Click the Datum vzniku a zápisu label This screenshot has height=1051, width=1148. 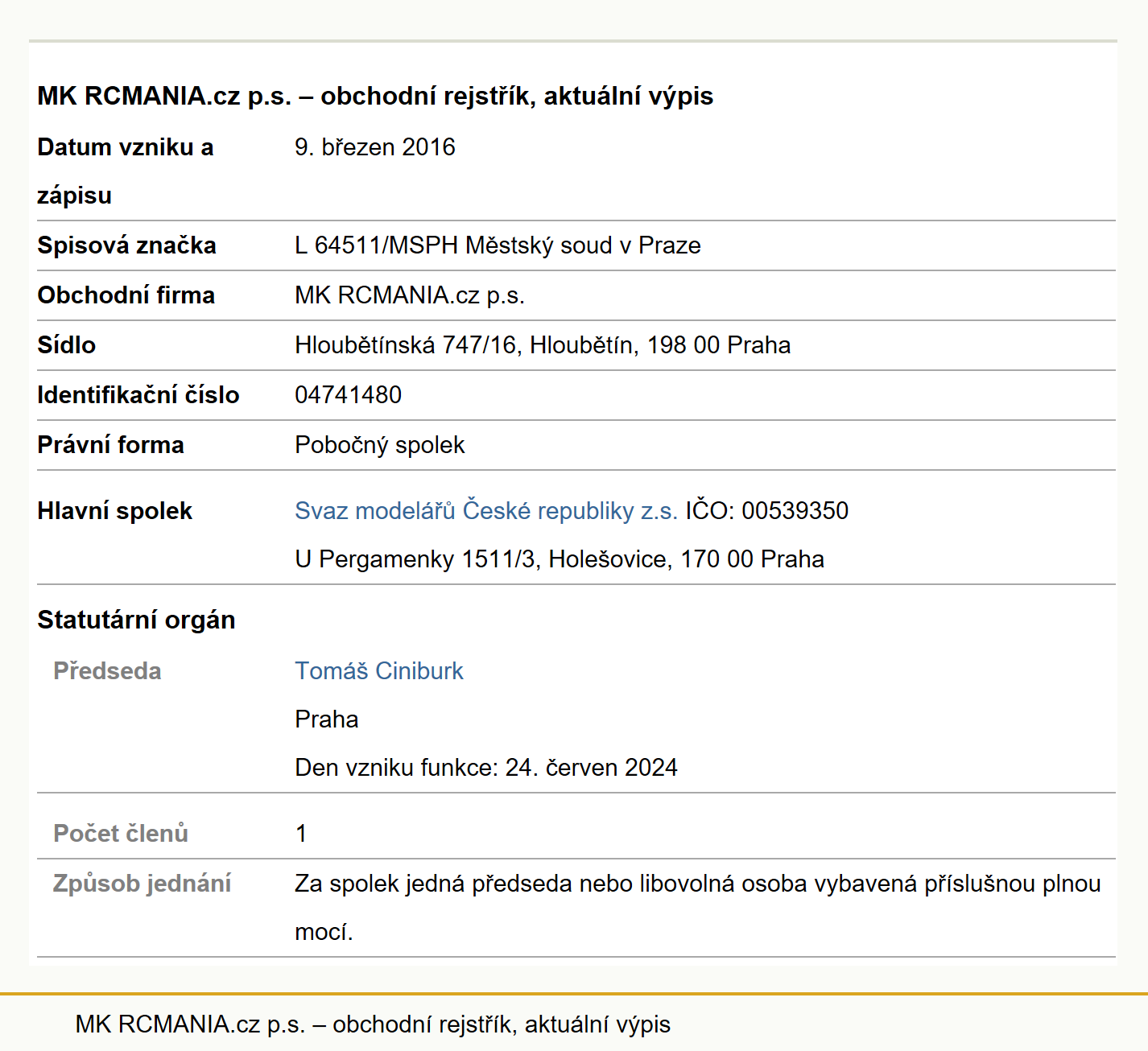point(126,171)
